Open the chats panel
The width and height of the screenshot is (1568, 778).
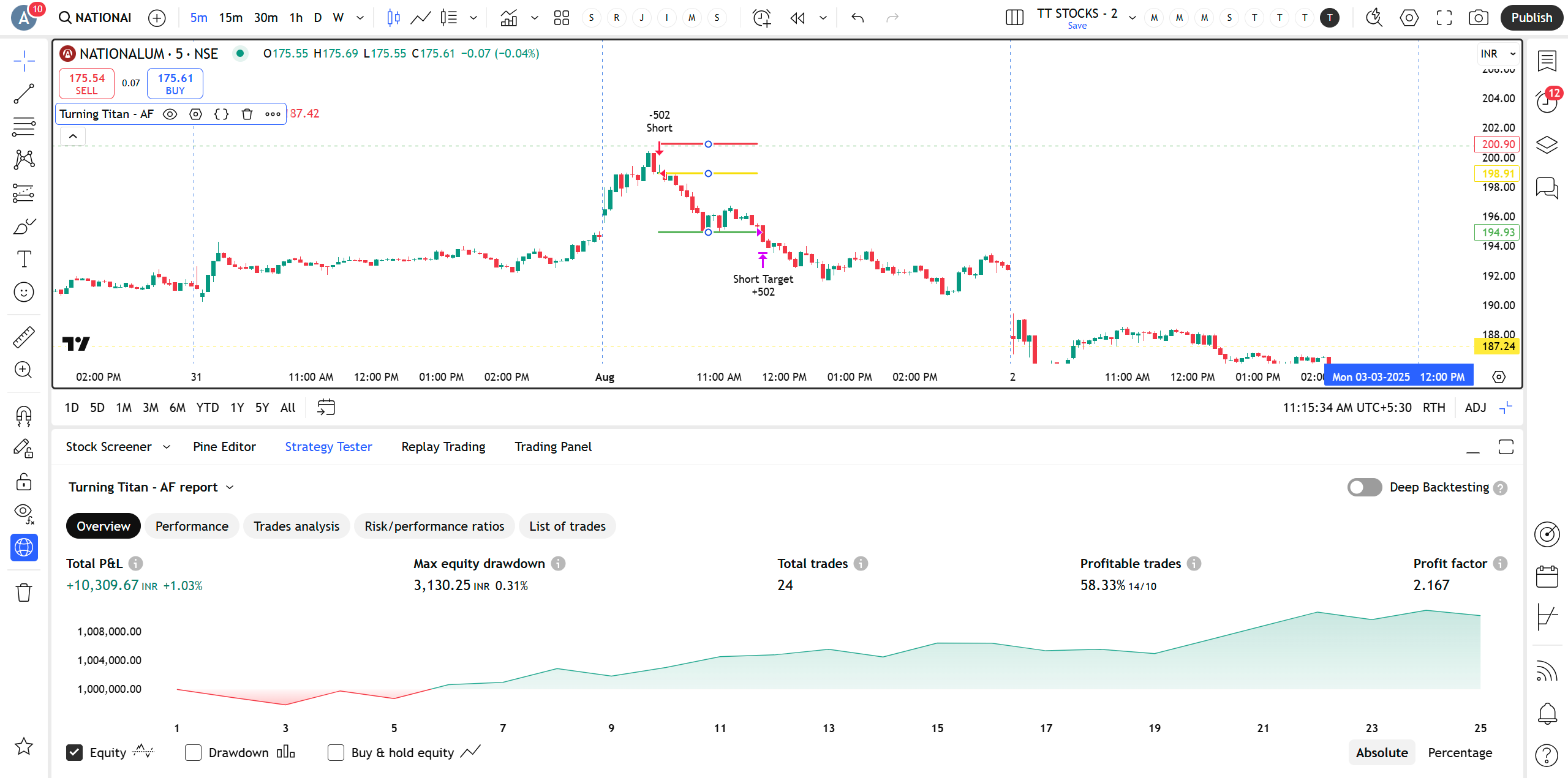(x=1547, y=188)
